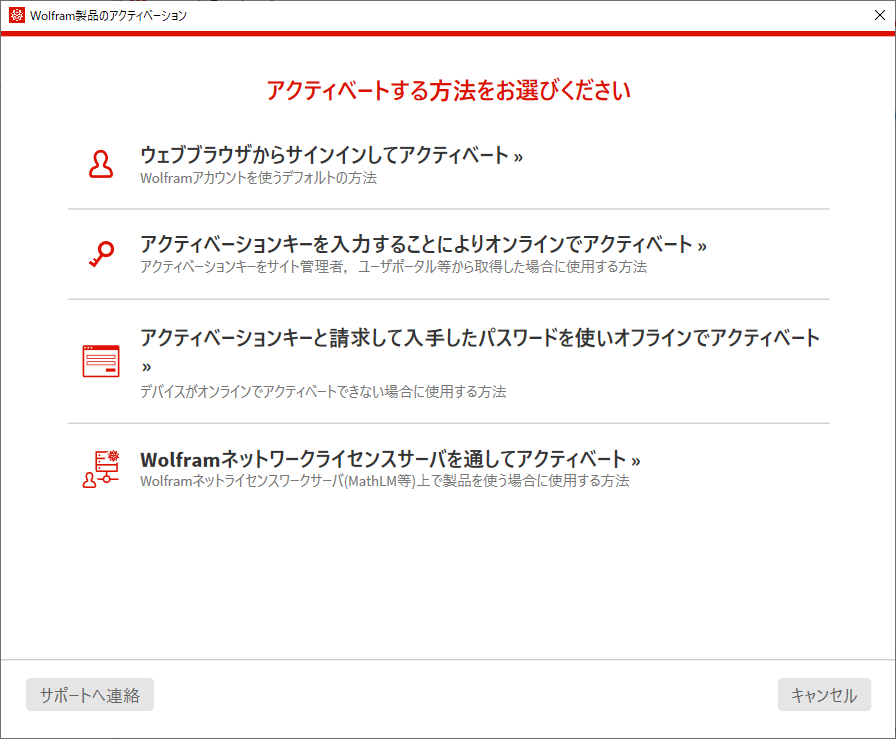
Task: Click the キャンセル button
Action: [824, 695]
